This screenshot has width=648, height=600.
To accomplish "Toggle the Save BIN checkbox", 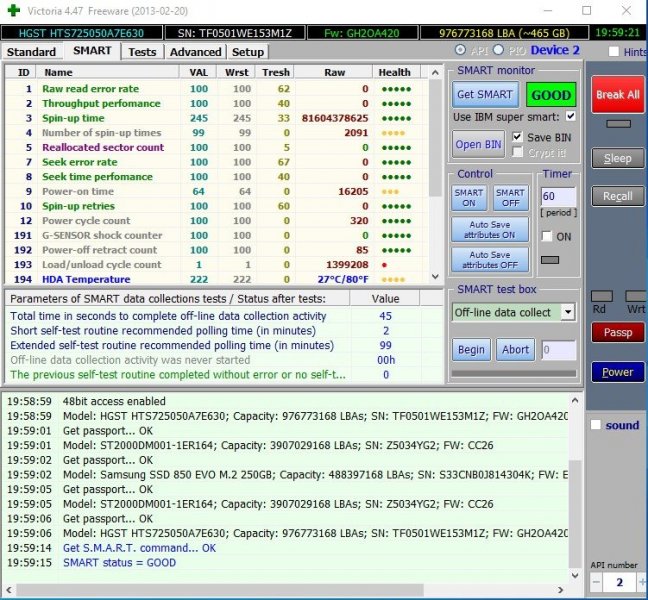I will pos(518,137).
